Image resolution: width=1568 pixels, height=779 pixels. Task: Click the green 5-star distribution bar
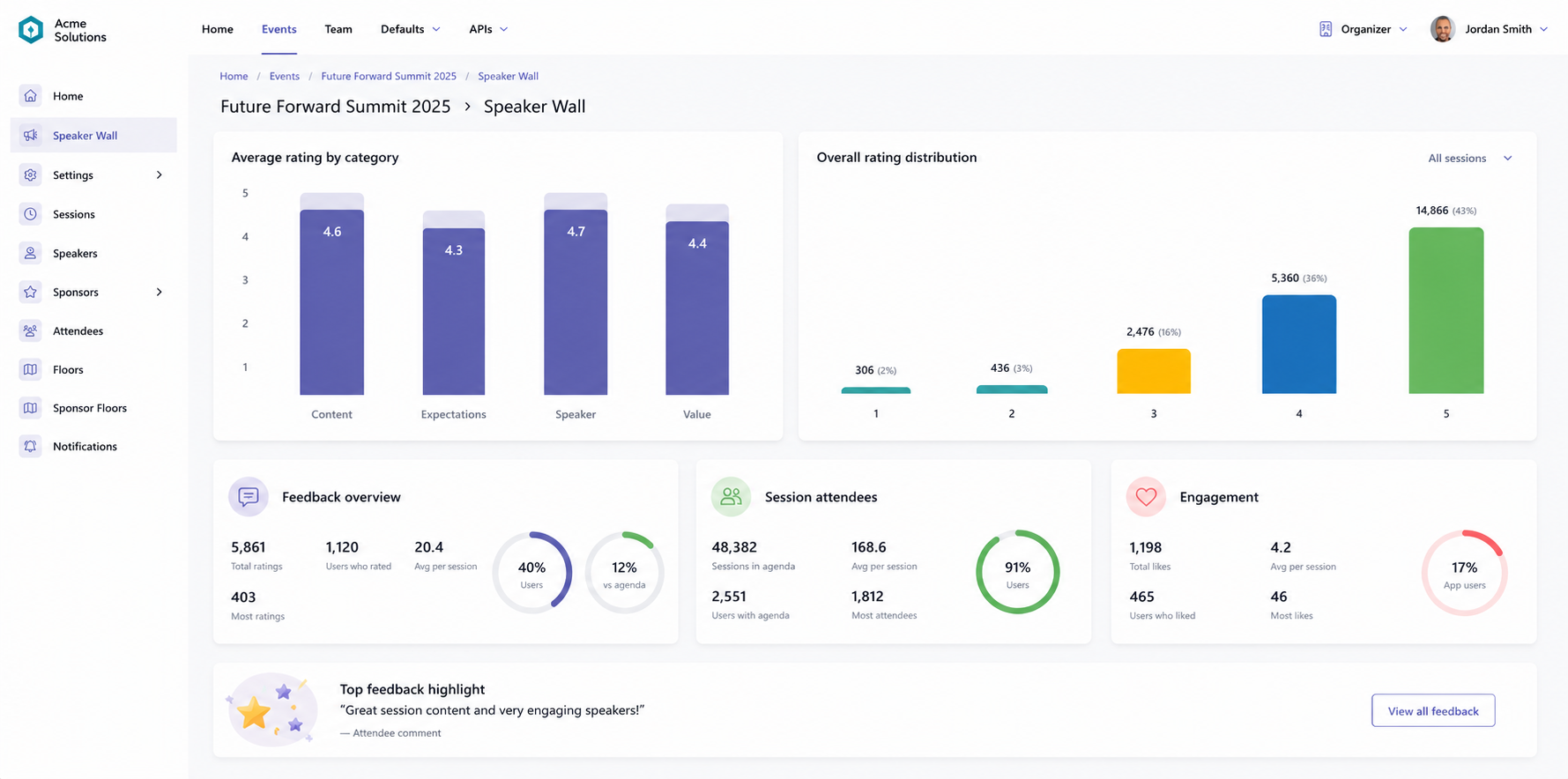1445,310
